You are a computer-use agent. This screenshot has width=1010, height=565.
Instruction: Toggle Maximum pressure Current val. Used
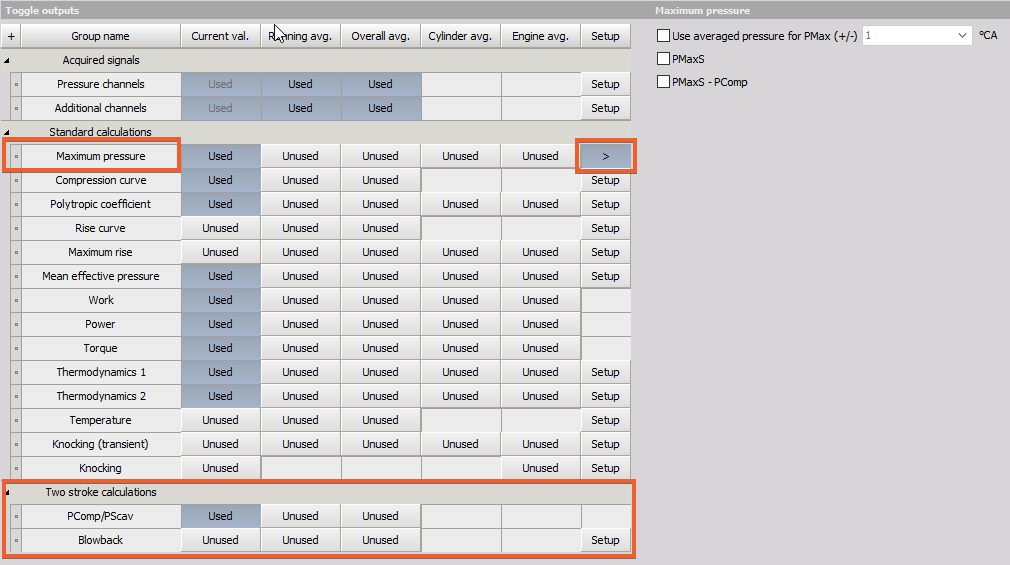pyautogui.click(x=220, y=157)
